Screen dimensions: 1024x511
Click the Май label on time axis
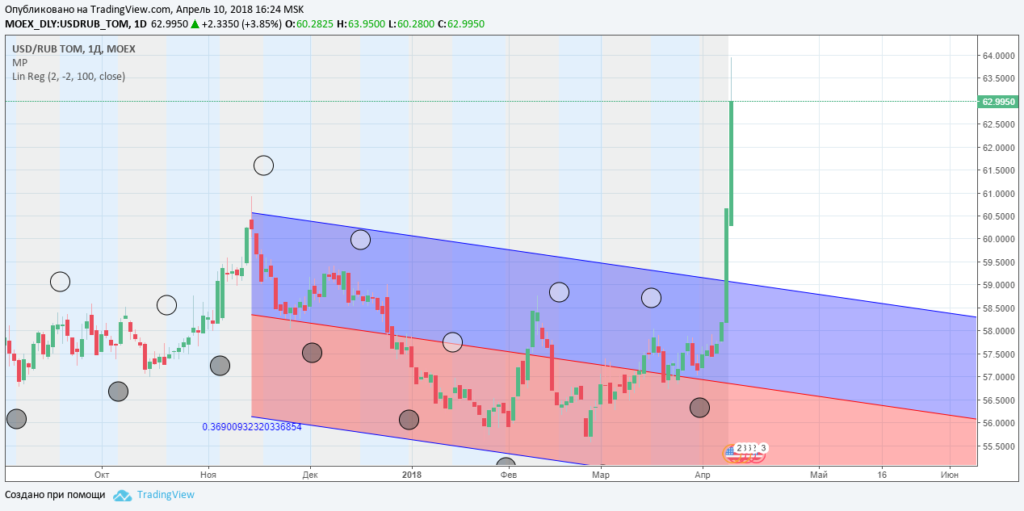click(x=818, y=475)
